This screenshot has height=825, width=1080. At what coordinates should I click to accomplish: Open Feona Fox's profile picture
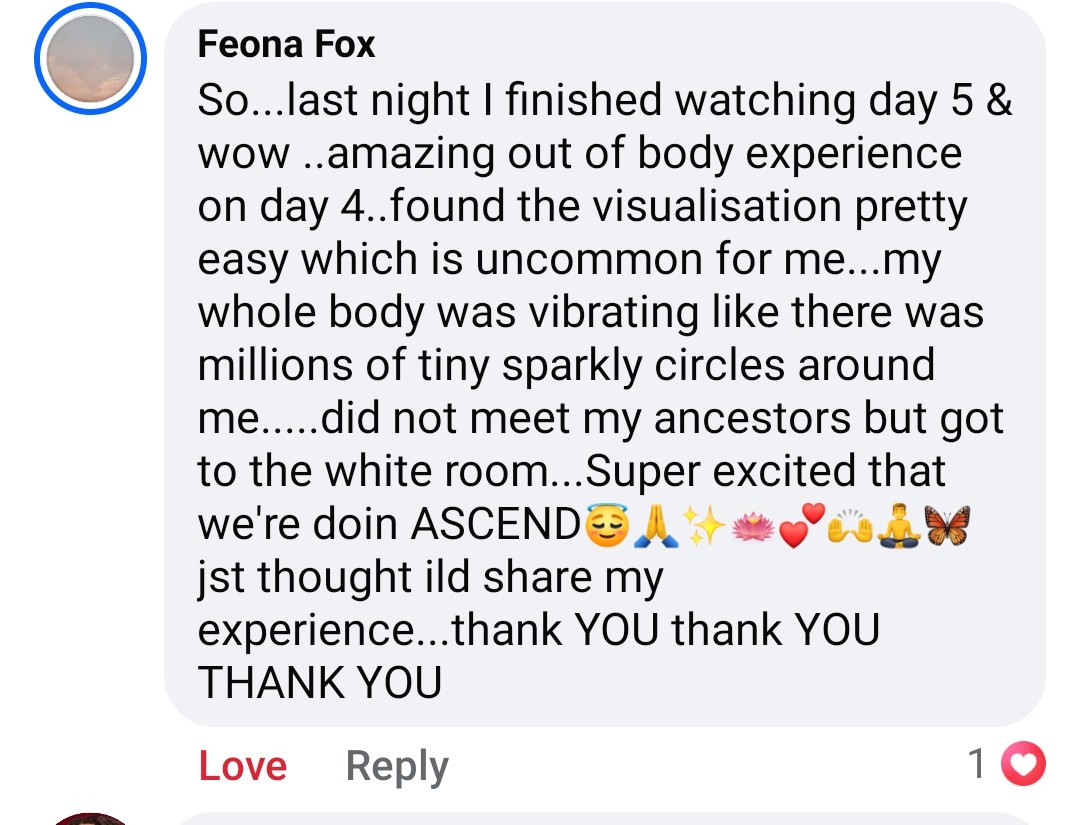pos(90,59)
